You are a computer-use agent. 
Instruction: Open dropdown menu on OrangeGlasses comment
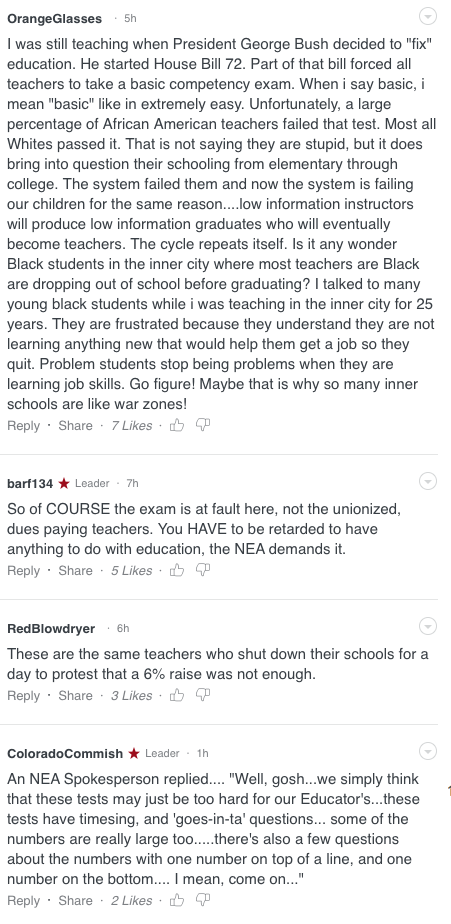pyautogui.click(x=428, y=16)
